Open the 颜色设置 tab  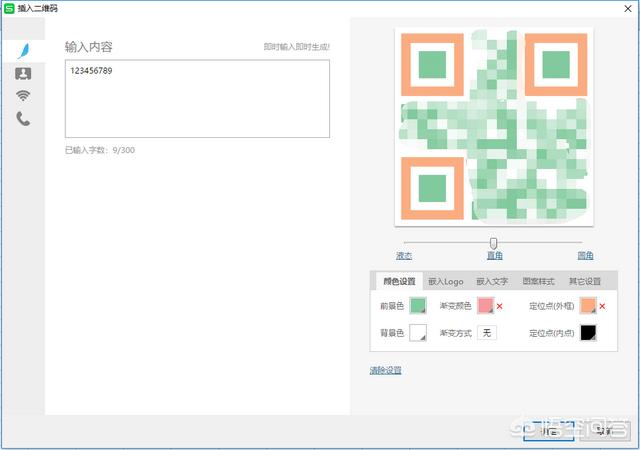click(399, 281)
